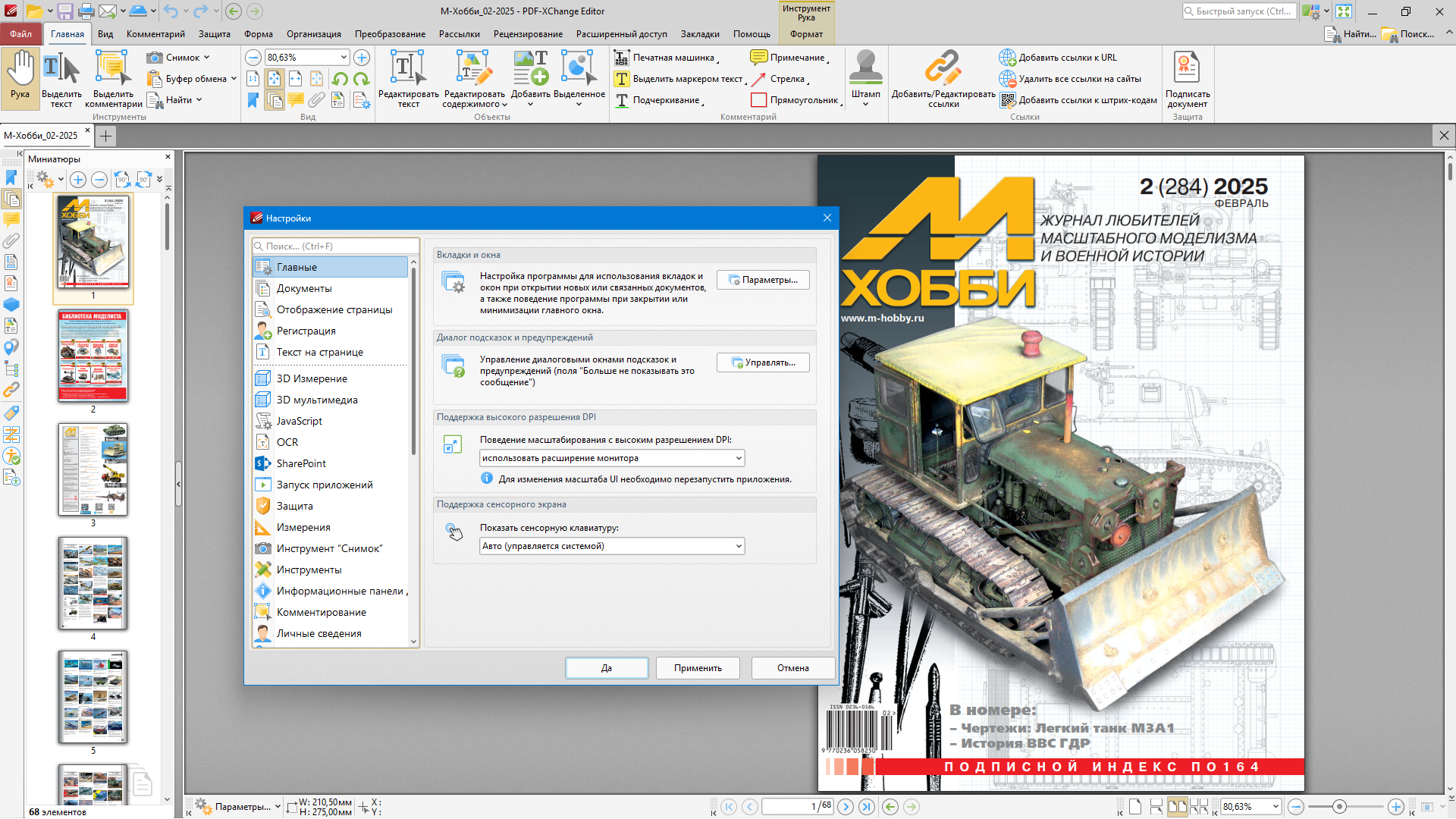1456x819 pixels.
Task: Click the Параметры... button in settings
Action: click(763, 281)
